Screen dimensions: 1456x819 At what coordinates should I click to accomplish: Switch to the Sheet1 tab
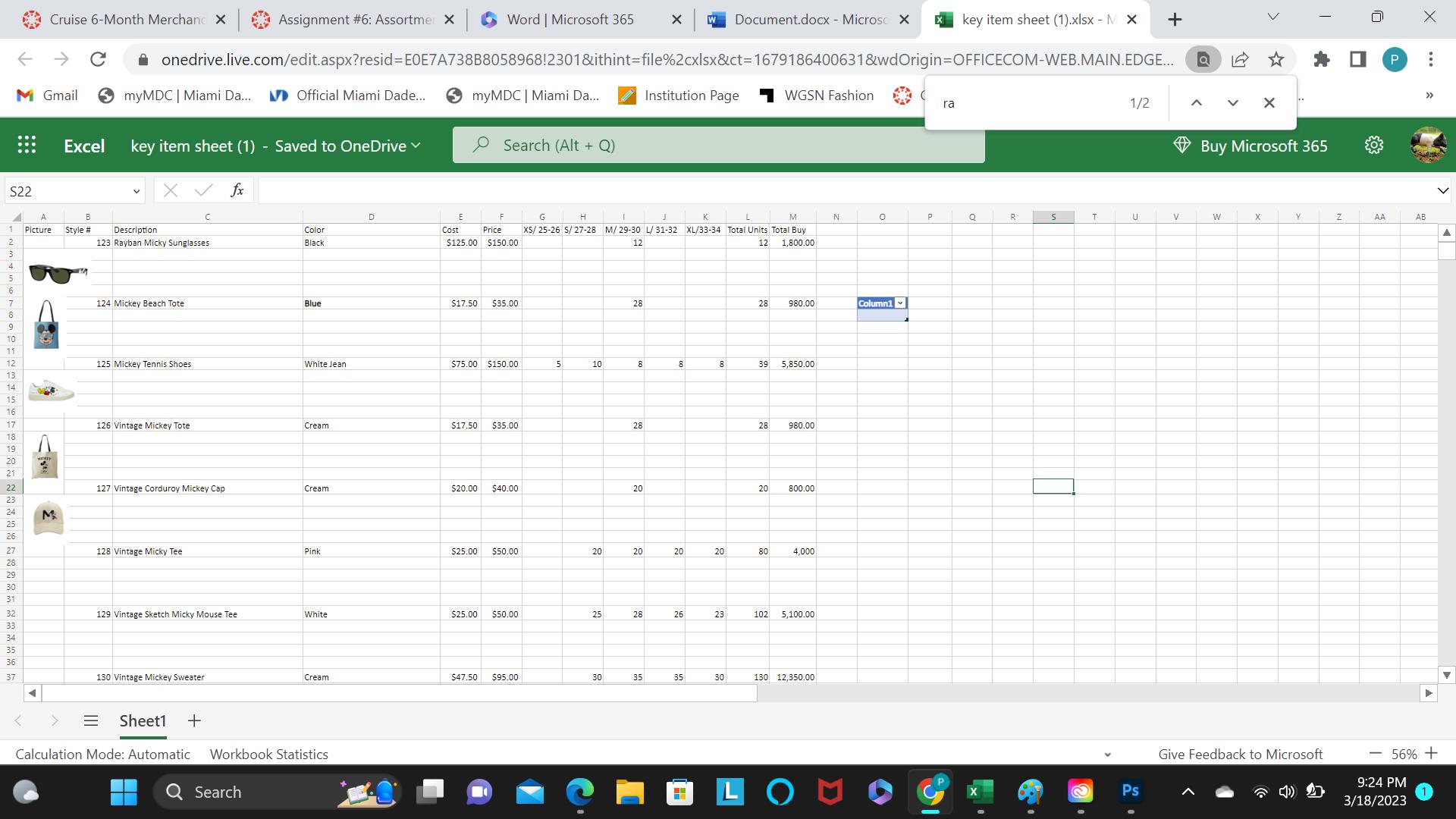point(143,720)
